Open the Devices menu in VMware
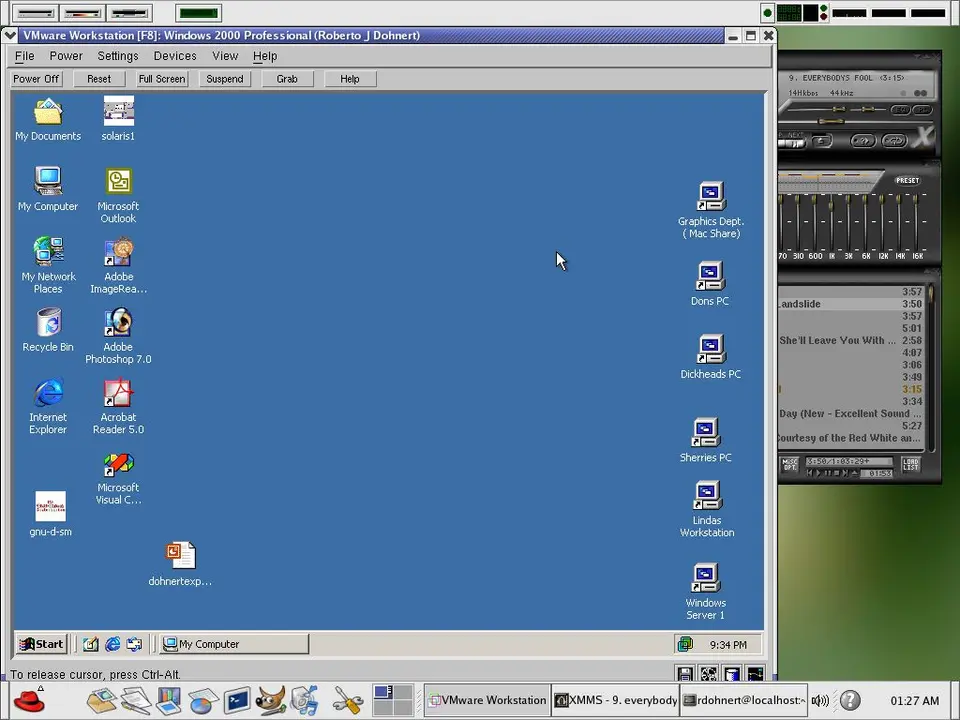Image resolution: width=960 pixels, height=720 pixels. 174,56
